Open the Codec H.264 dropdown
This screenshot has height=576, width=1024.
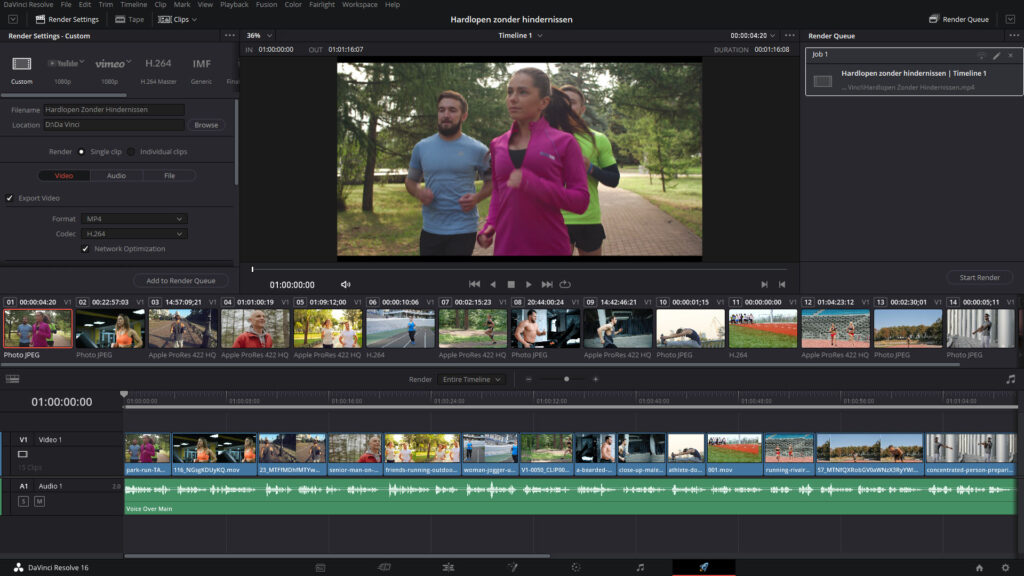(x=135, y=234)
